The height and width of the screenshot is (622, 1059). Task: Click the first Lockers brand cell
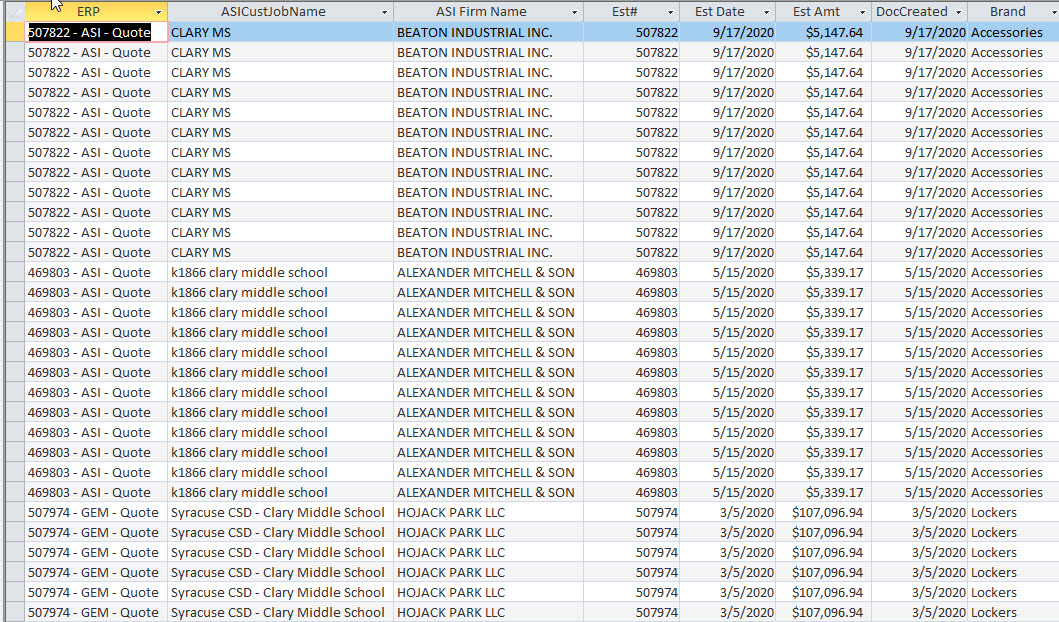pos(1013,513)
